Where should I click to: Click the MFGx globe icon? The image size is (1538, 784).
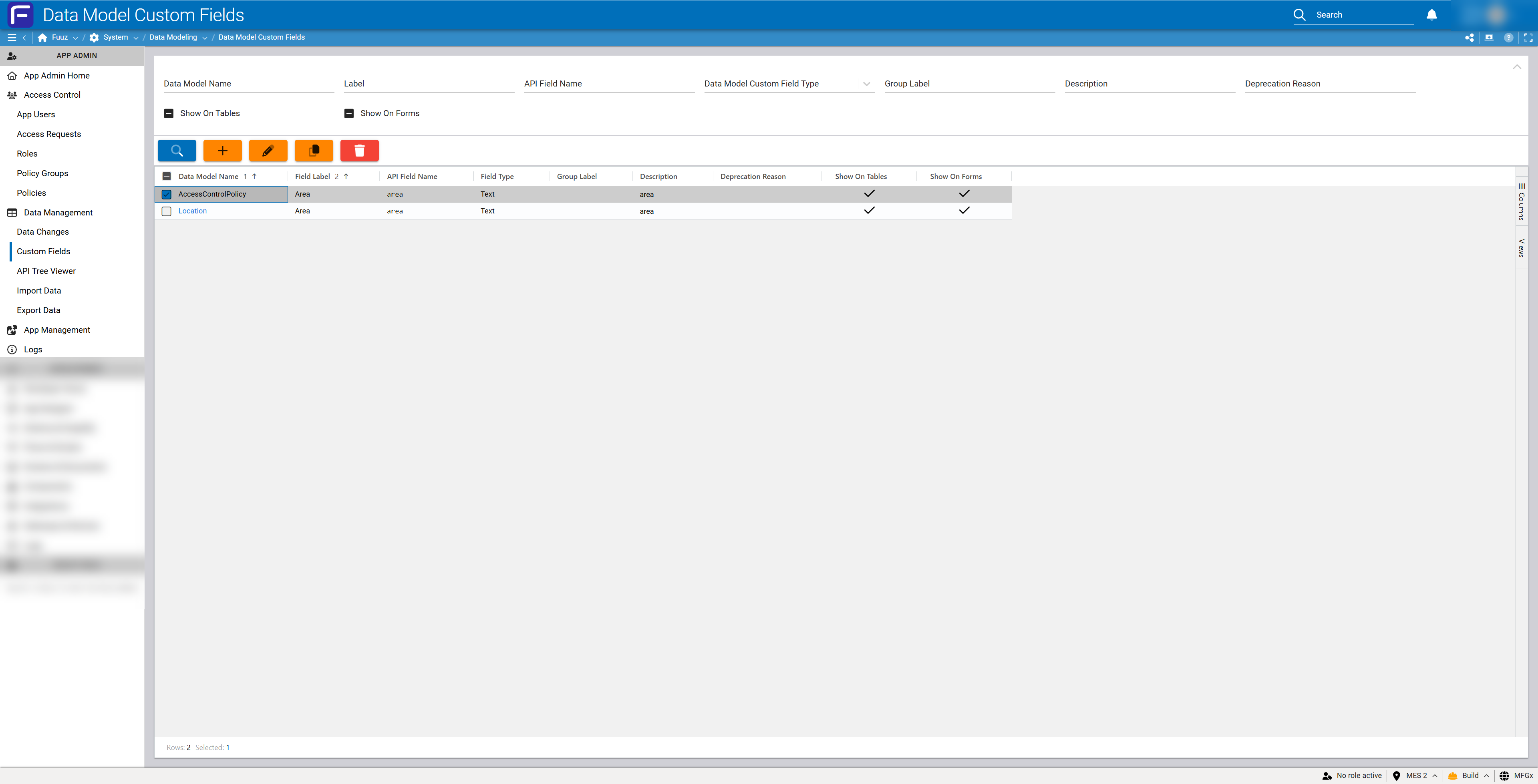[x=1505, y=776]
